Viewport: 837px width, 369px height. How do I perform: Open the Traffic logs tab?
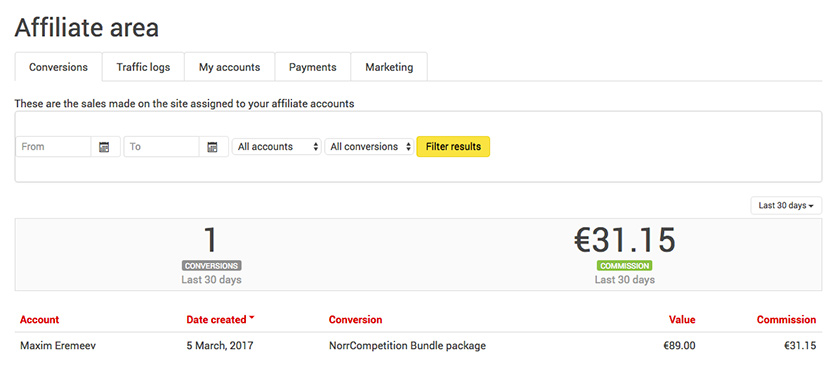point(143,67)
